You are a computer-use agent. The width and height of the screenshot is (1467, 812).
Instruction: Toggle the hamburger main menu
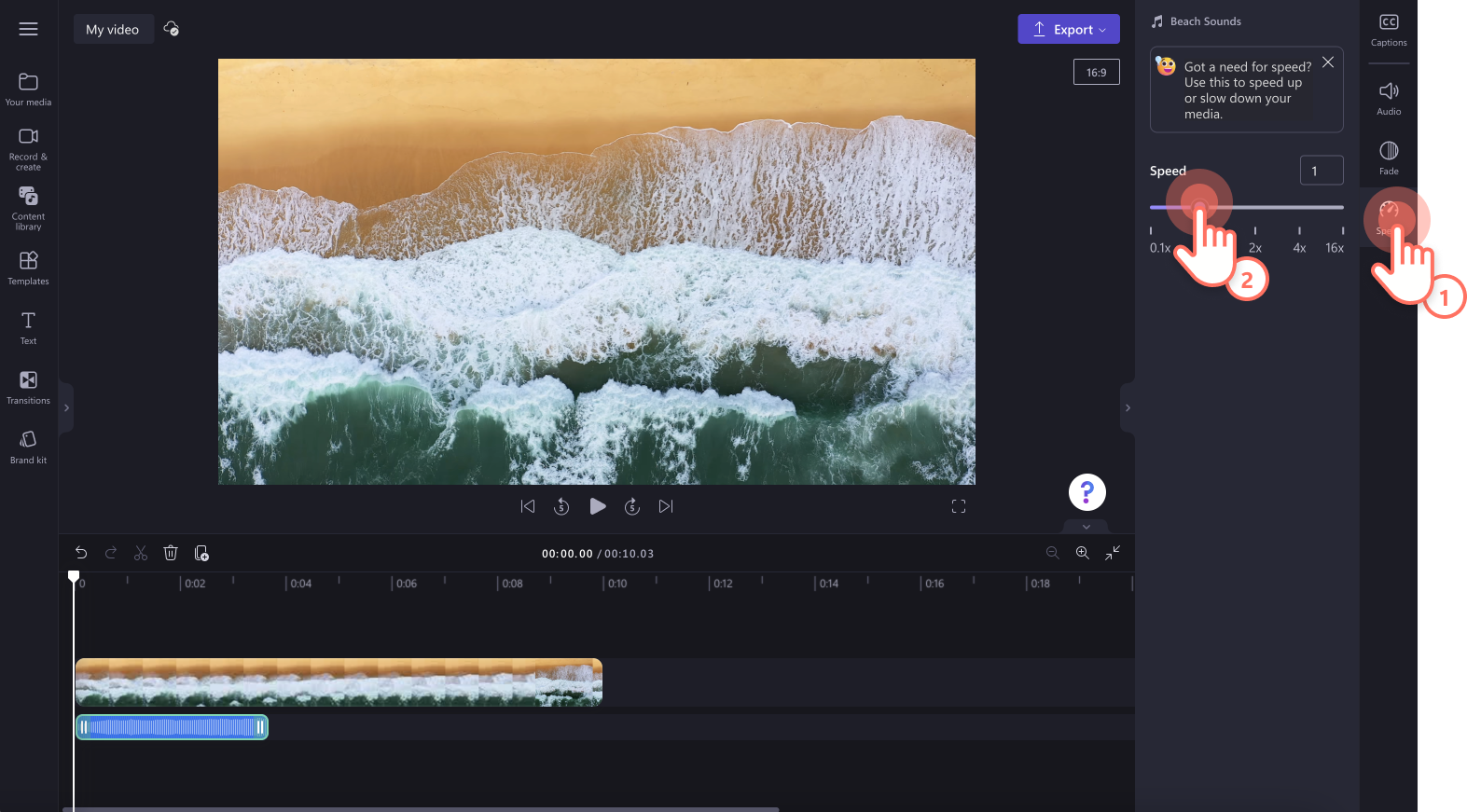point(29,29)
